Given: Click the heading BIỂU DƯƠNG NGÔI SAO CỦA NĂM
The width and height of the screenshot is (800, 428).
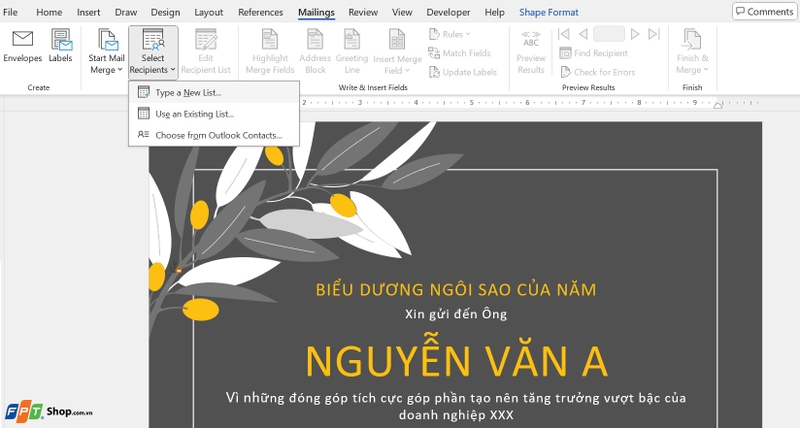Looking at the screenshot, I should 456,290.
